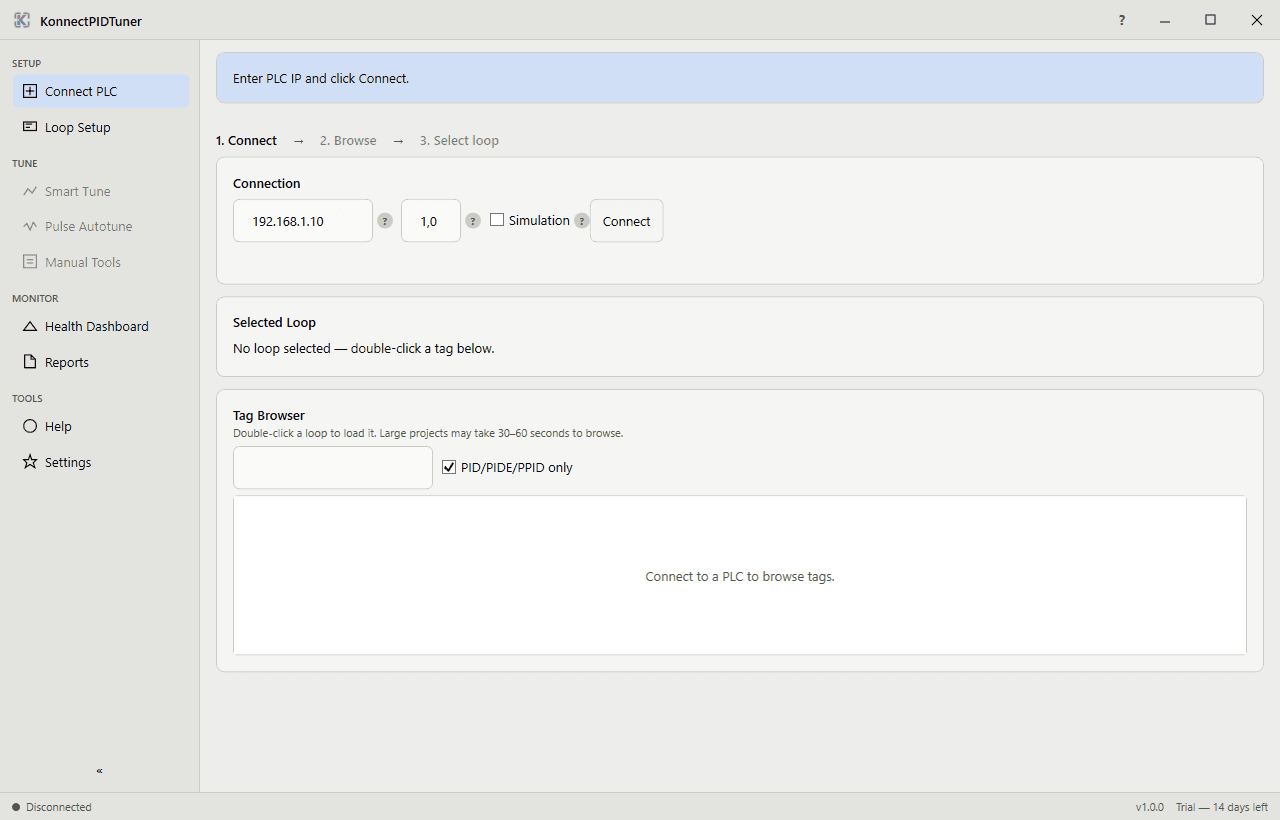The height and width of the screenshot is (820, 1280).
Task: Click the 'Trial — 14 days left' status text
Action: pyautogui.click(x=1222, y=807)
